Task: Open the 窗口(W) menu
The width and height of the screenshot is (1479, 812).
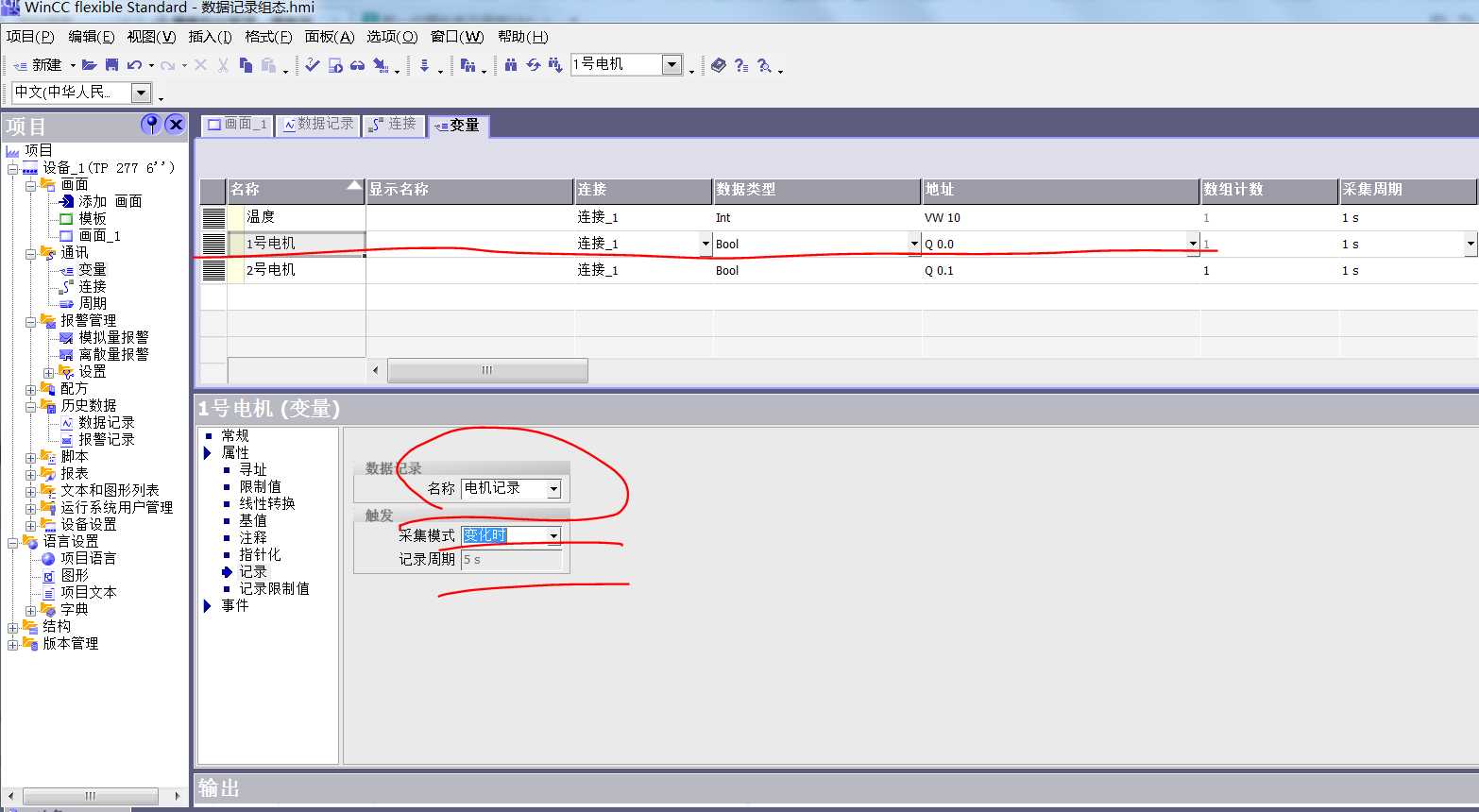Action: coord(457,36)
